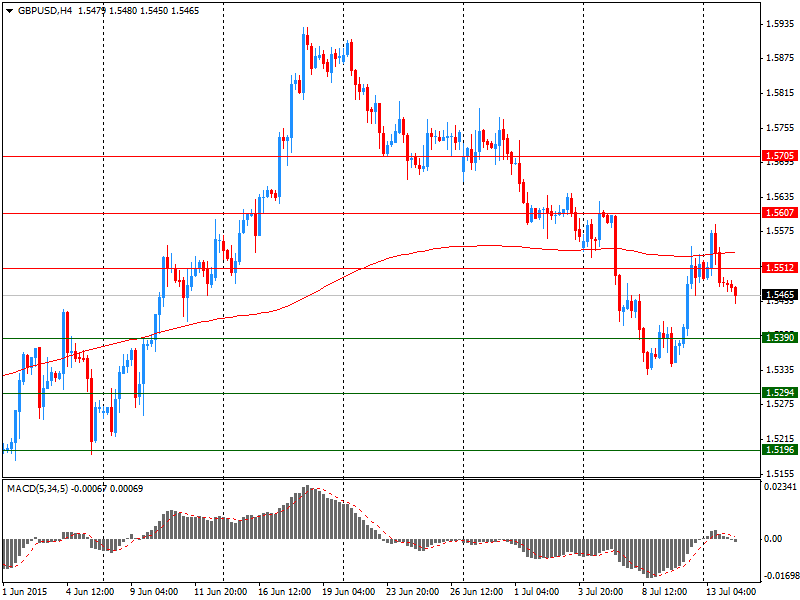This screenshot has width=800, height=600.
Task: Select the 1.5196 support level label
Action: [780, 450]
